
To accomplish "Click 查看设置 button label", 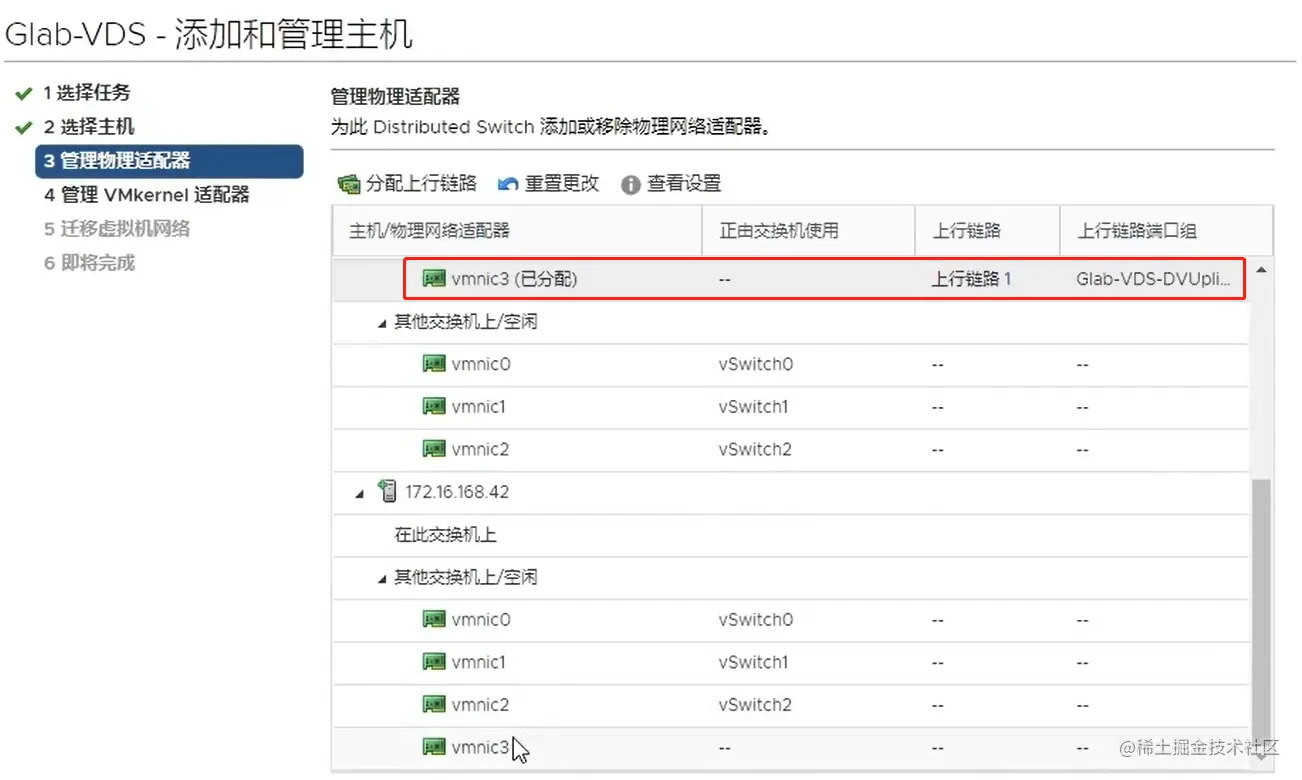I will click(x=684, y=184).
